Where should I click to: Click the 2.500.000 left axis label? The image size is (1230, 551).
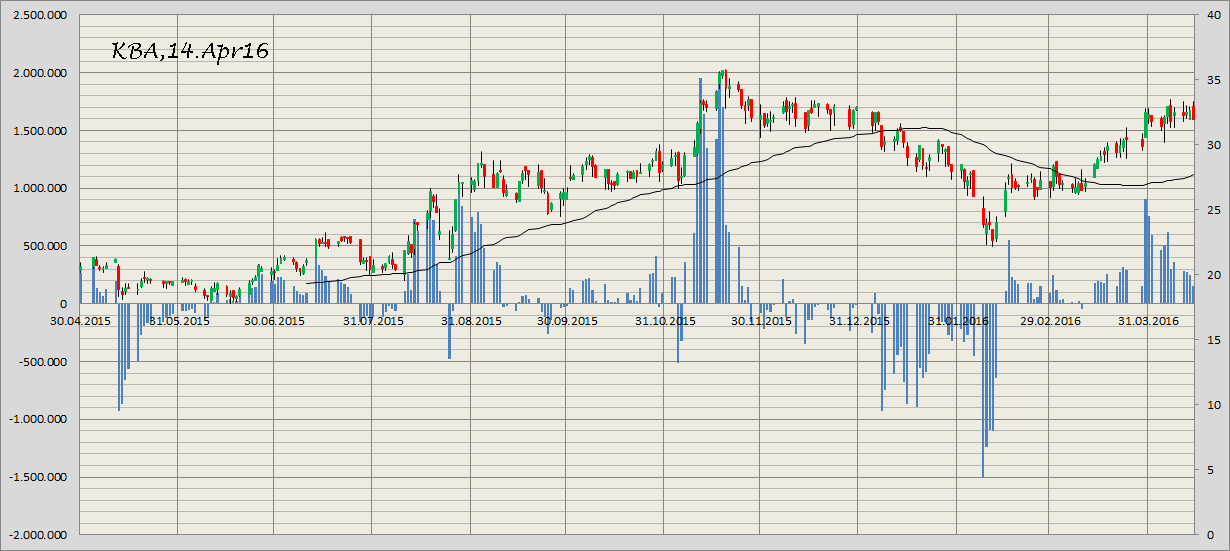tap(40, 15)
